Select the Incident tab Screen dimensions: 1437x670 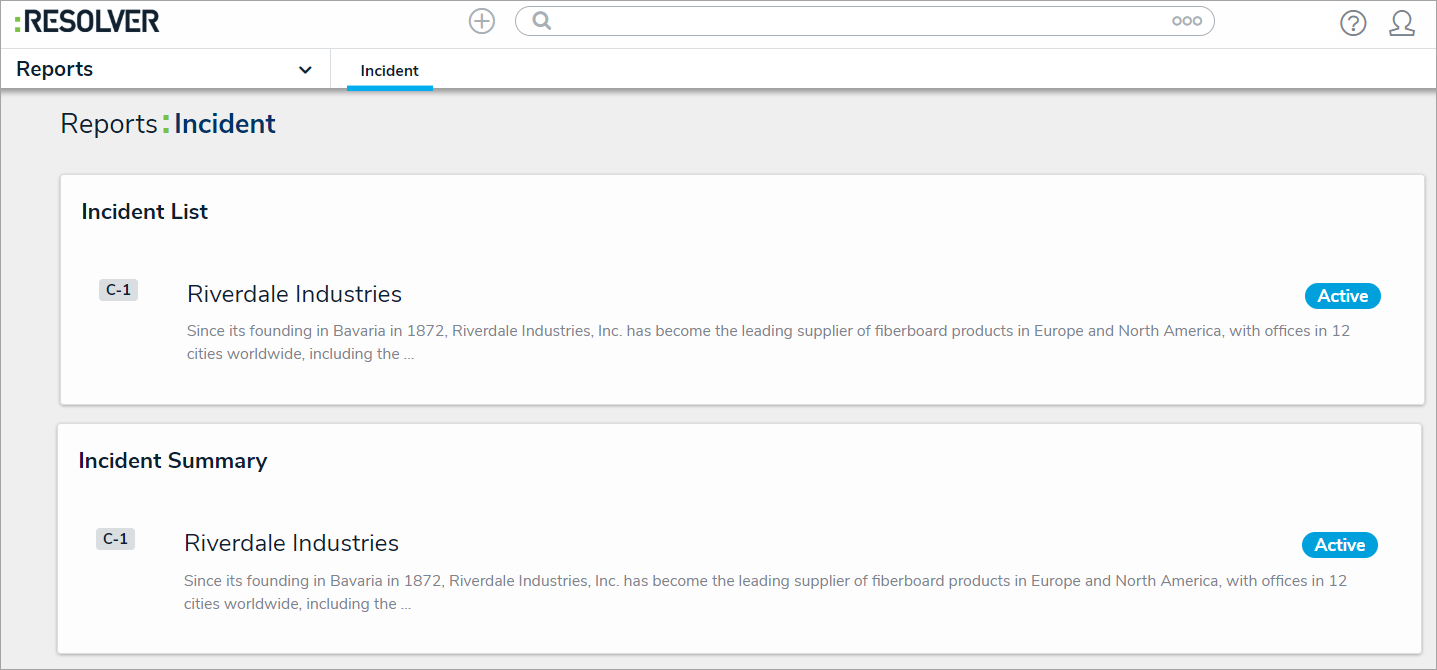(390, 71)
